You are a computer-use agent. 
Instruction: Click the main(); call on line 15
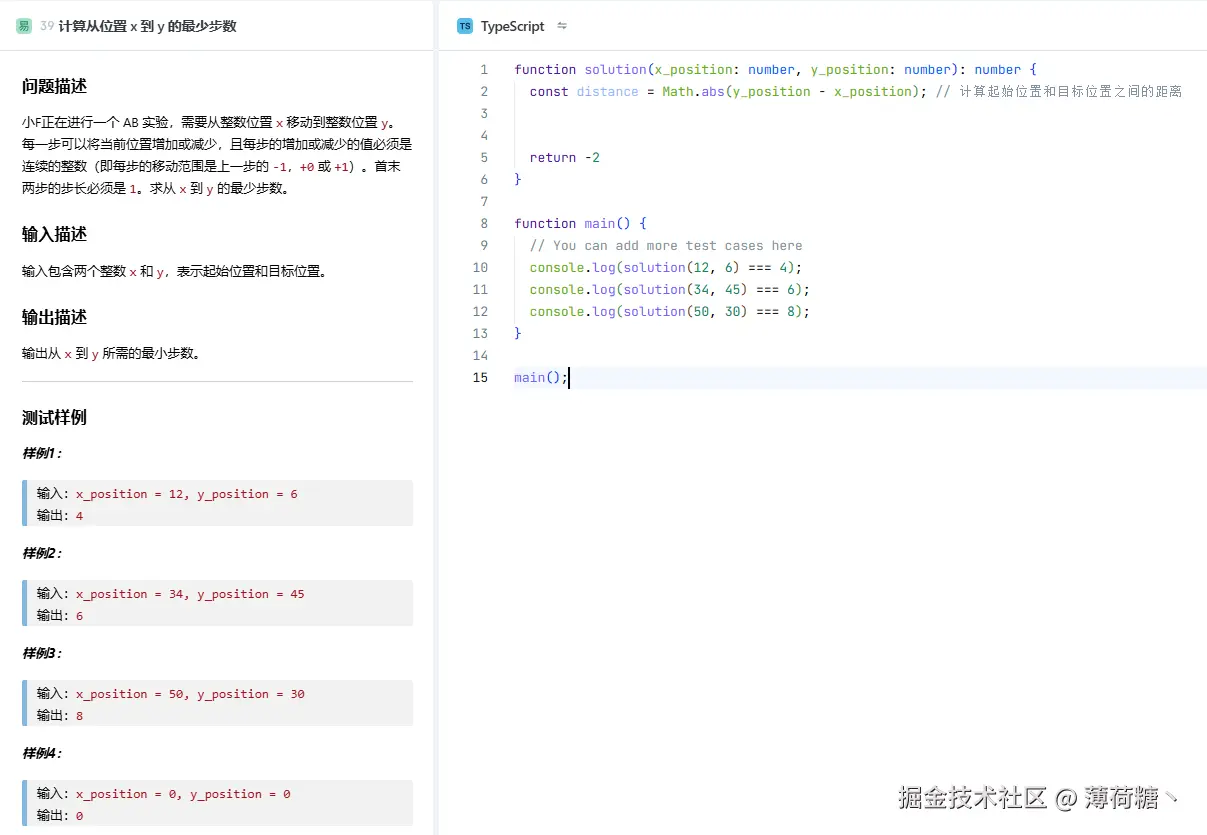(541, 377)
